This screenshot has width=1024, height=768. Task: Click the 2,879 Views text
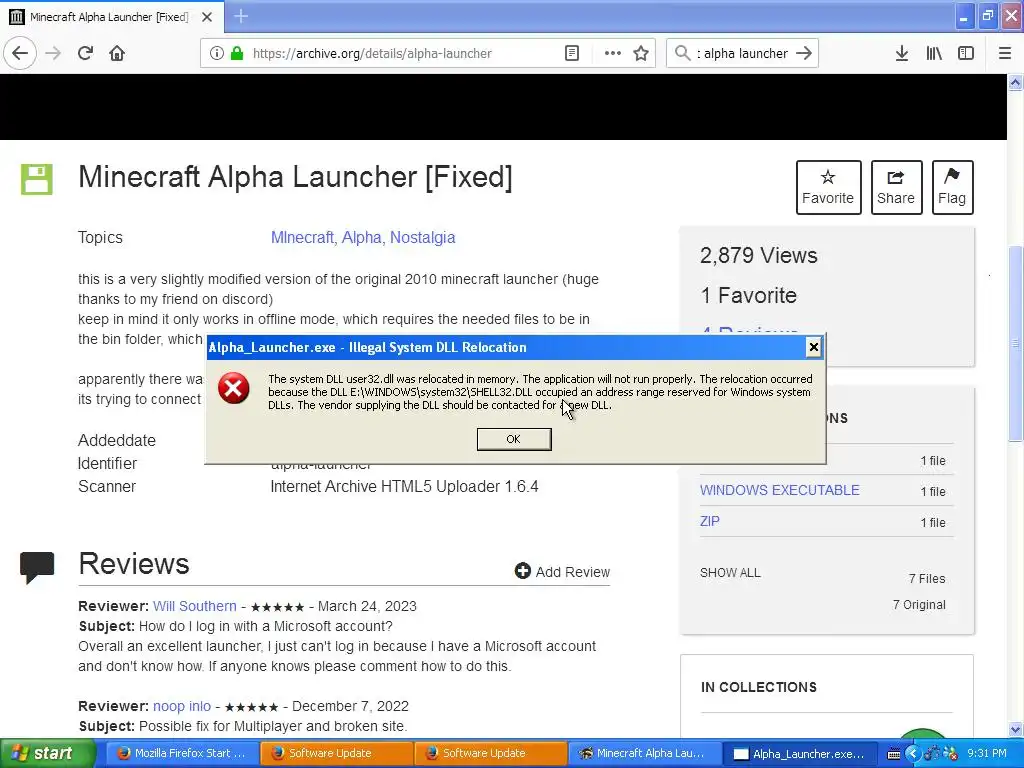[758, 255]
